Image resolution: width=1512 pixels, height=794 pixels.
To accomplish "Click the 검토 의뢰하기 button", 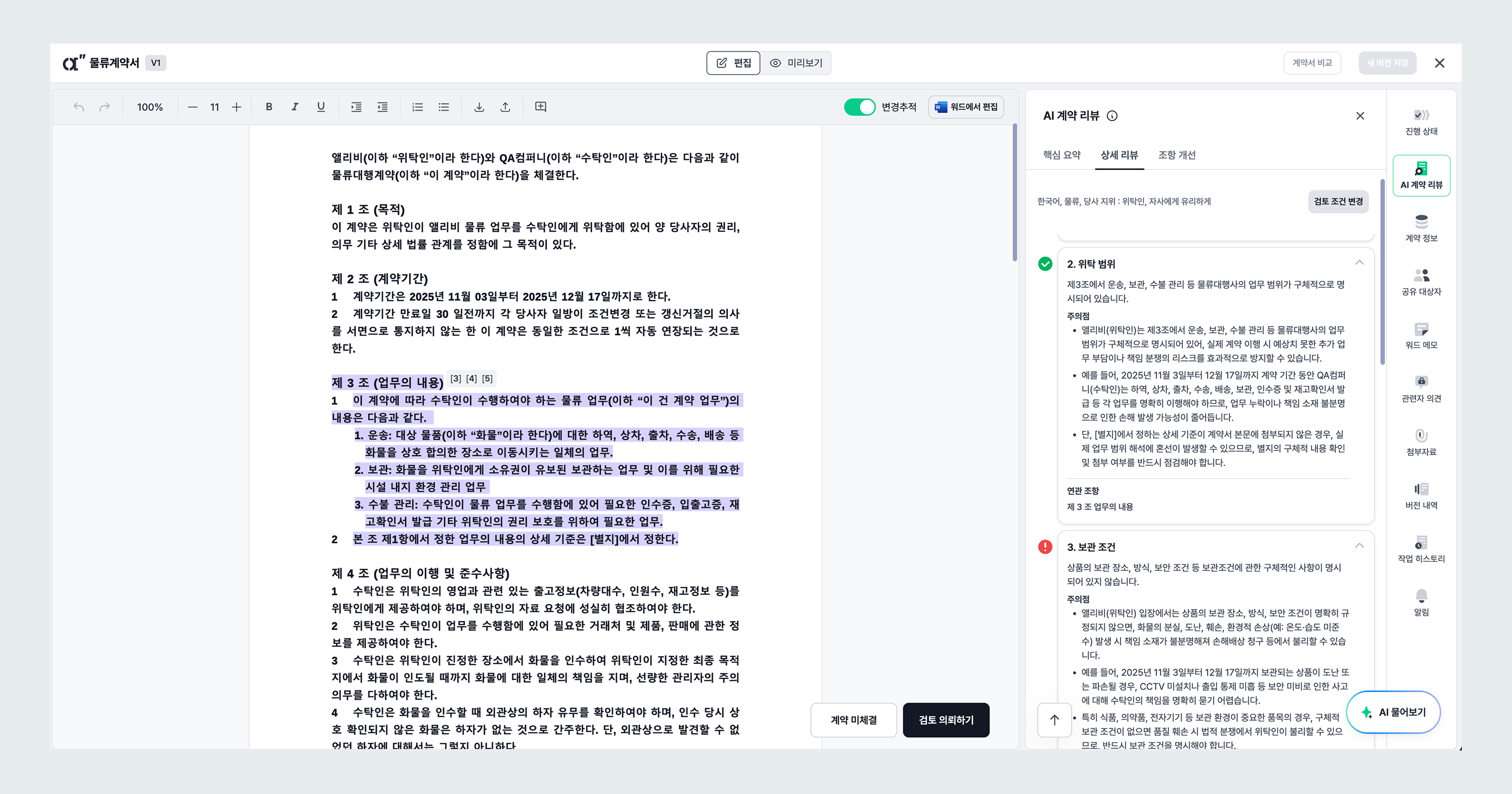I will [945, 719].
